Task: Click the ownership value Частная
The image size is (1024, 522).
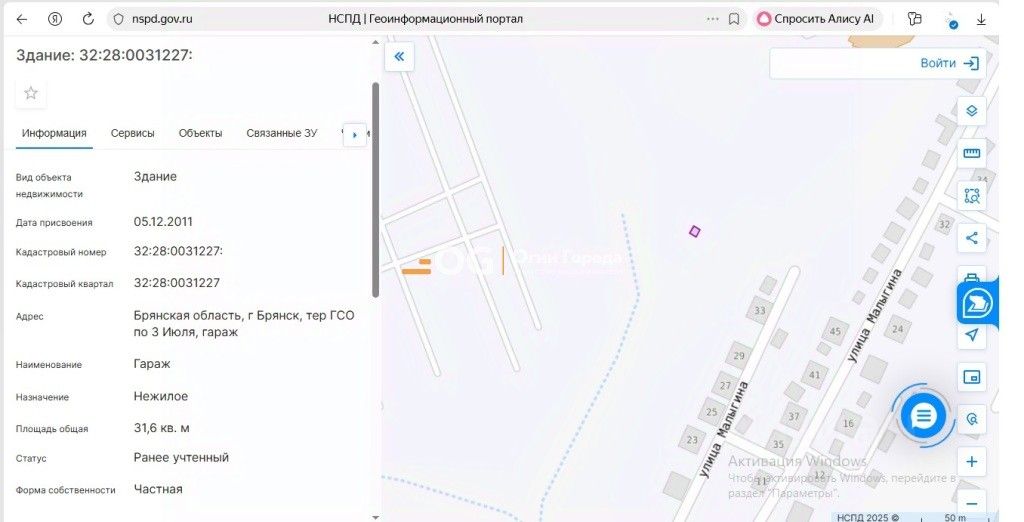Action: click(158, 489)
